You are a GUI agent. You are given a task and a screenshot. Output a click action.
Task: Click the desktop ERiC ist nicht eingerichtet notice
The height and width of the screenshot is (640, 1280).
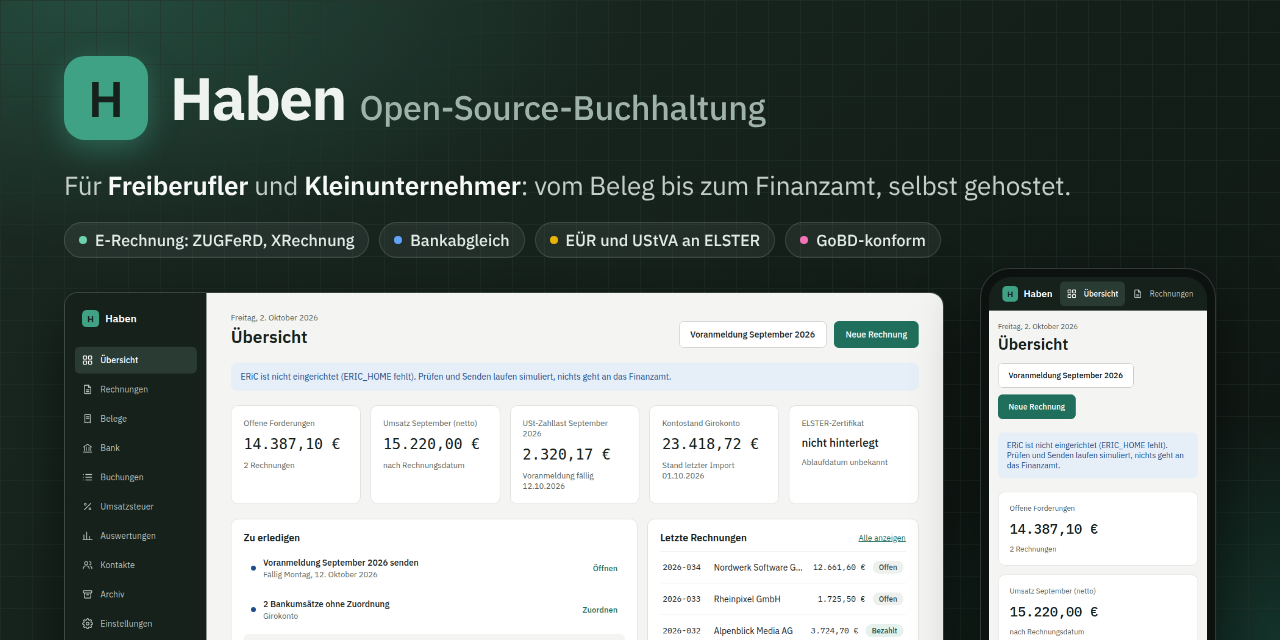point(574,377)
